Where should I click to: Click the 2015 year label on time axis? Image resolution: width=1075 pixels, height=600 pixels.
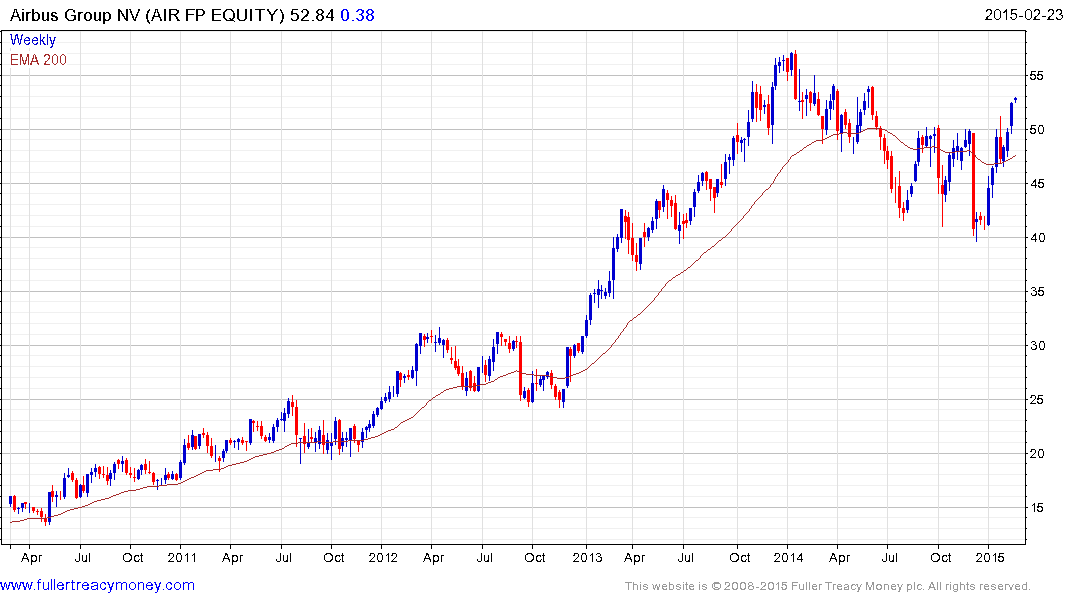[989, 557]
